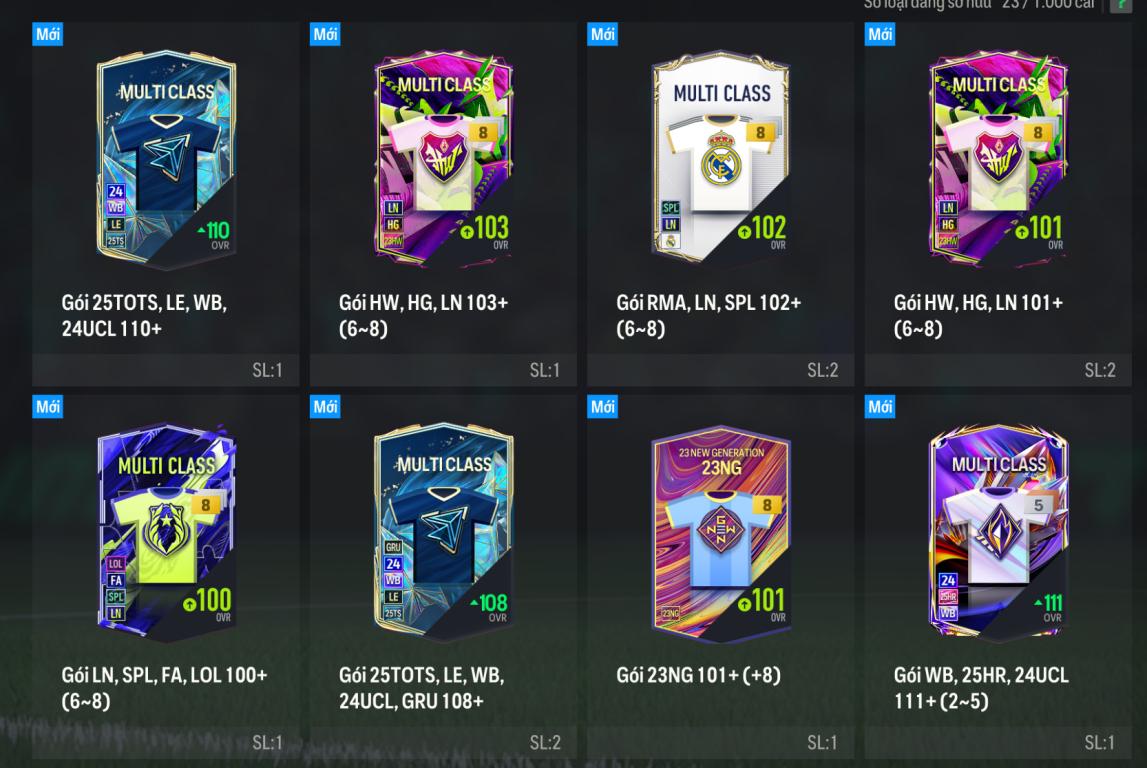Click the Mới badge on the 111+ pack
The image size is (1147, 768).
(x=880, y=407)
